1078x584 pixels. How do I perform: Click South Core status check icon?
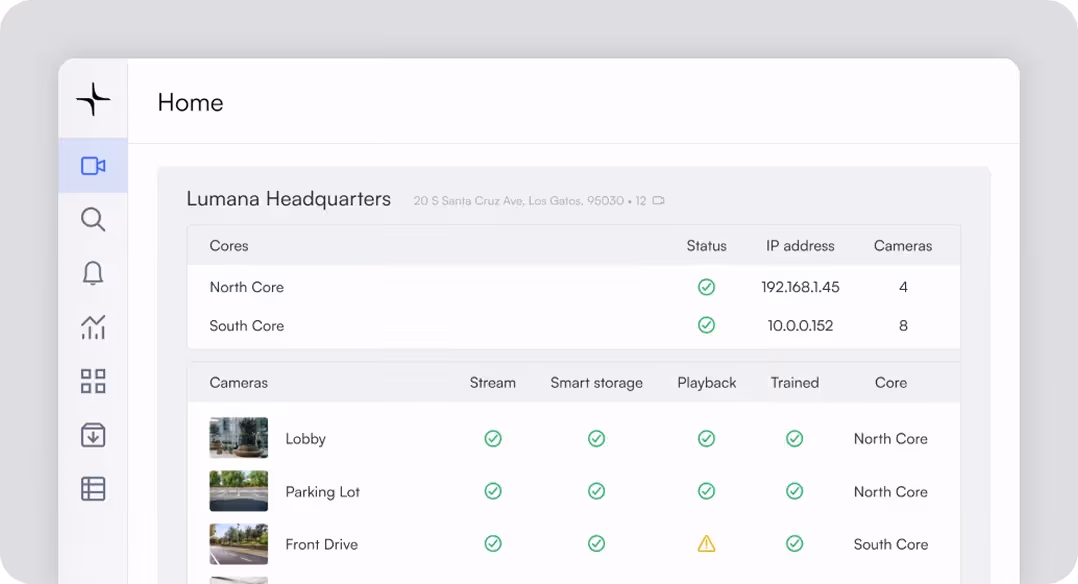pyautogui.click(x=706, y=325)
